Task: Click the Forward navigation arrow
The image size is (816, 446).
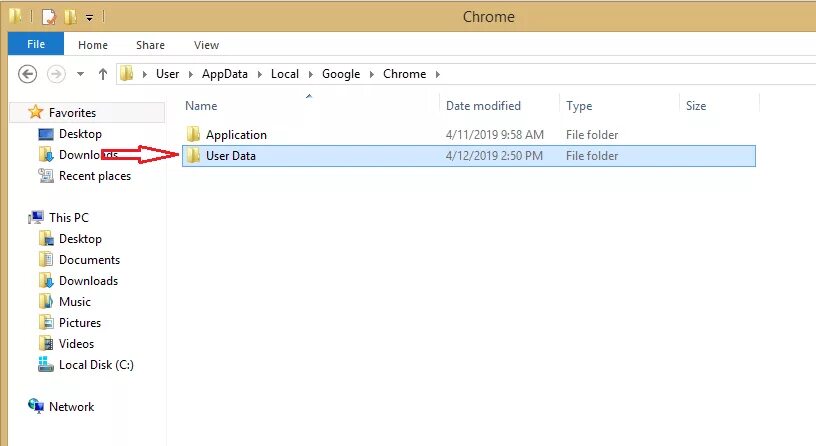Action: coord(56,74)
